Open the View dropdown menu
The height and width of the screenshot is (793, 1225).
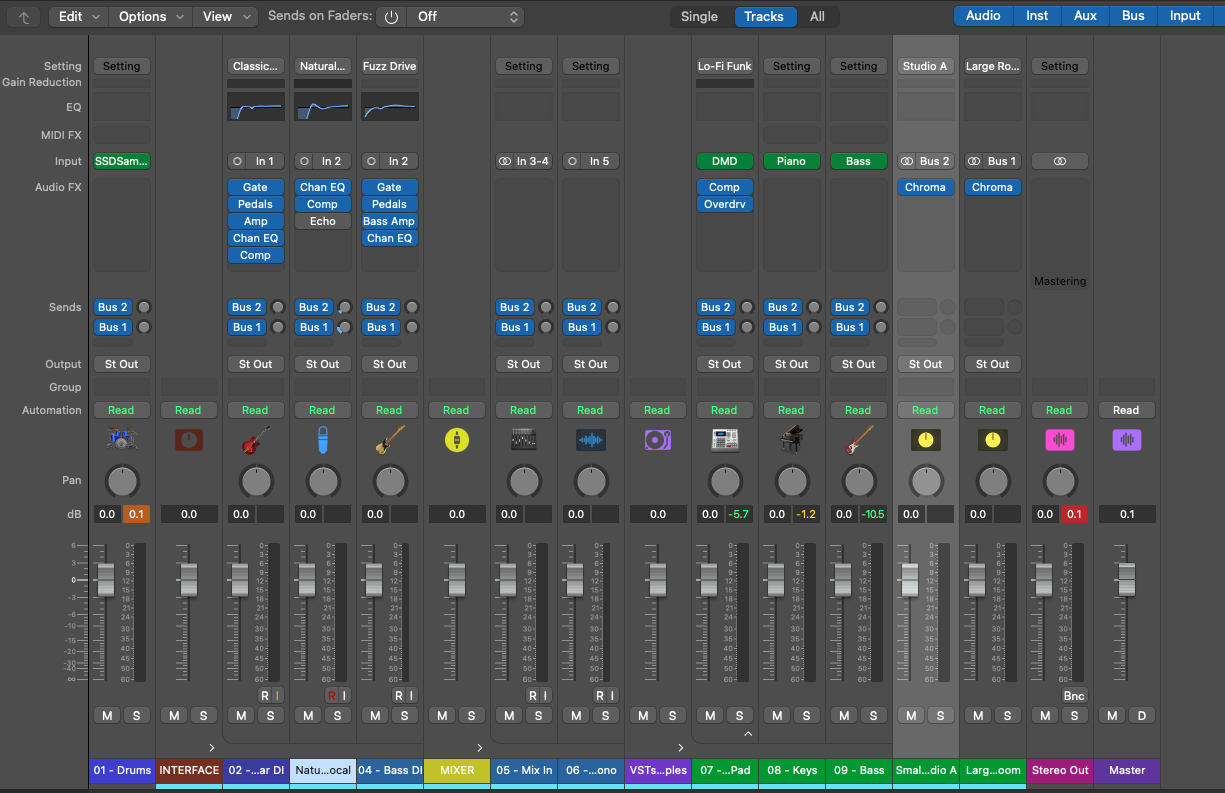(225, 16)
